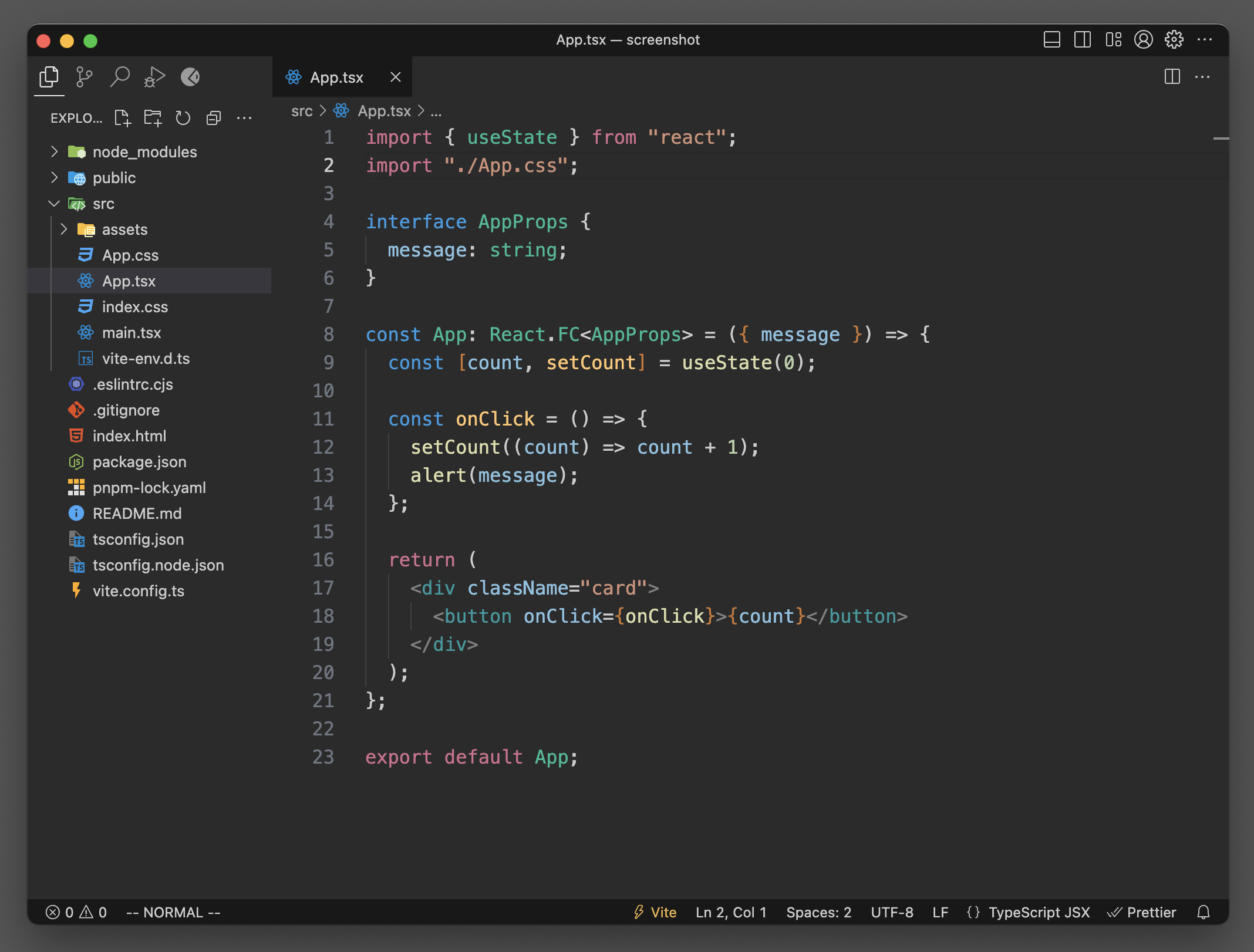This screenshot has width=1254, height=952.
Task: Place cursor on 'useState' in line 1
Action: (512, 137)
